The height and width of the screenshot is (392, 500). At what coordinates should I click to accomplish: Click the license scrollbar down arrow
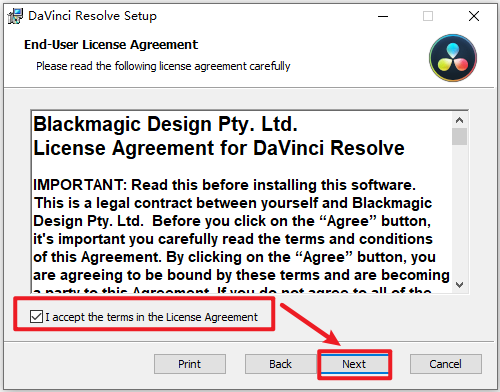(459, 285)
